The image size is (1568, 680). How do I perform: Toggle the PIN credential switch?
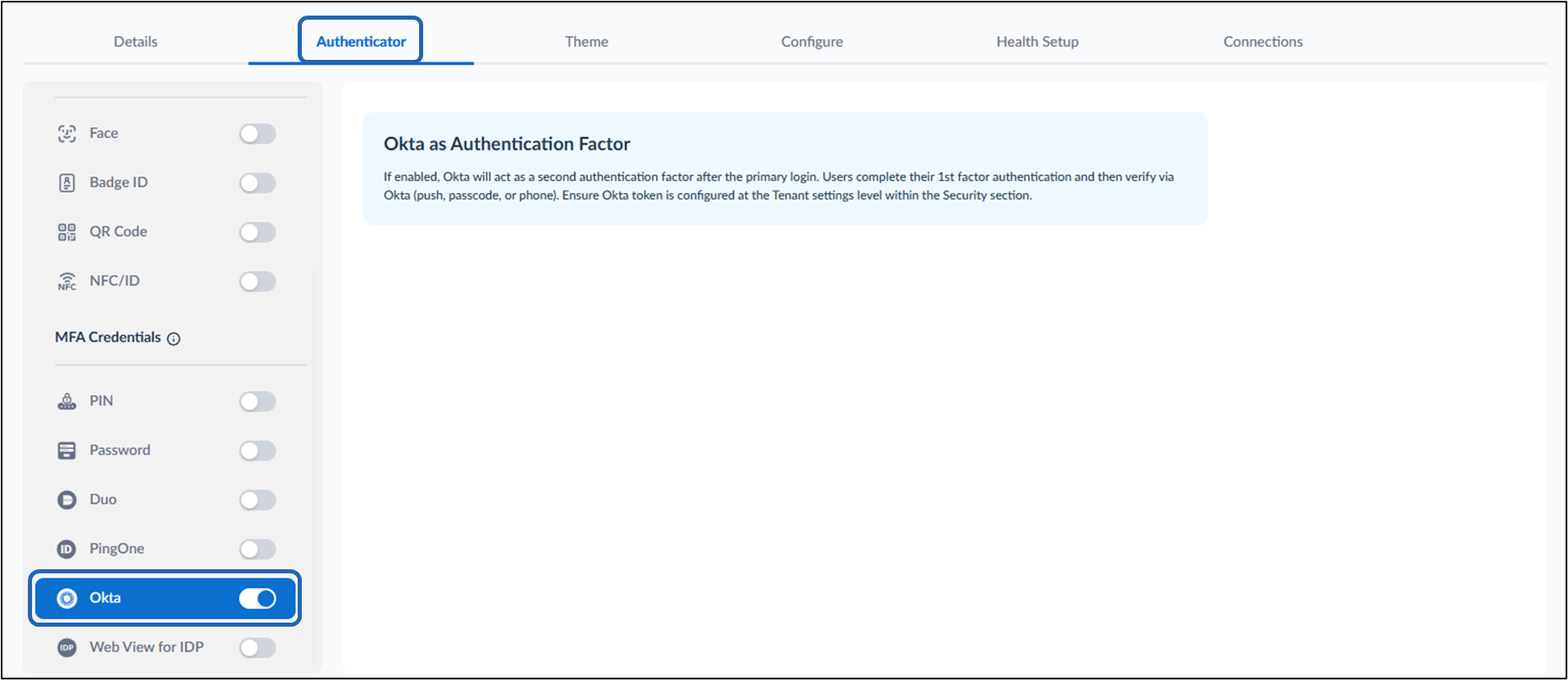click(258, 401)
